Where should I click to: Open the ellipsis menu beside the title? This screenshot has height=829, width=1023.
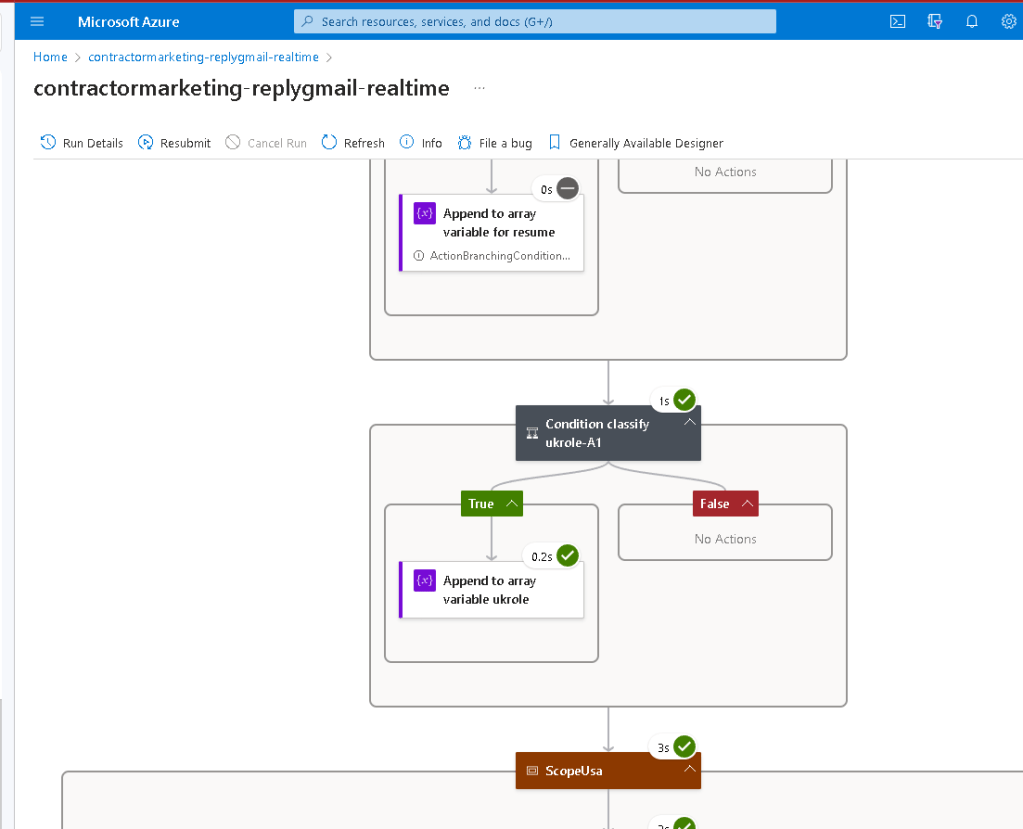[480, 88]
